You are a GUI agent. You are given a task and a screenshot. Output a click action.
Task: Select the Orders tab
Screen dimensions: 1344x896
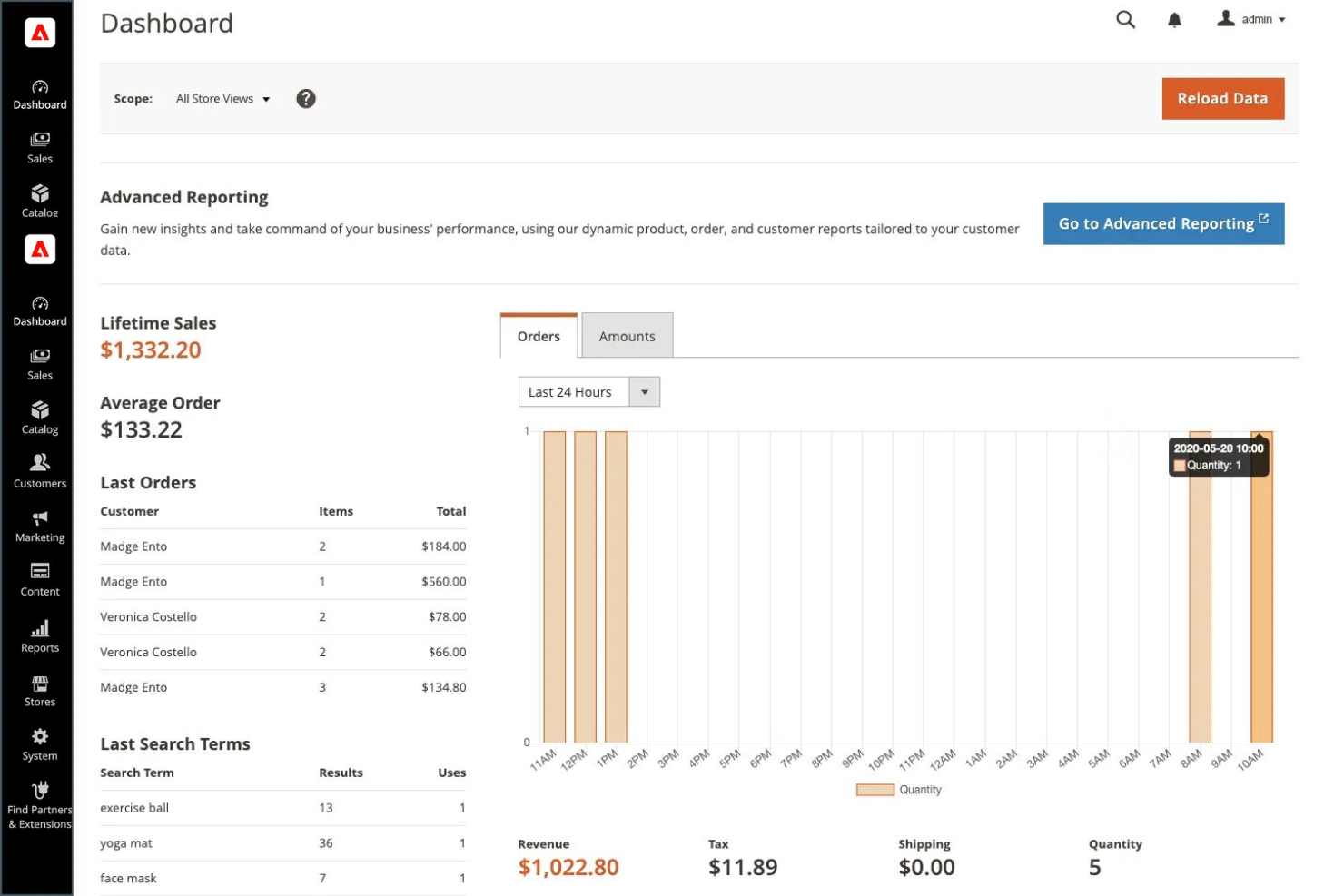click(x=538, y=335)
